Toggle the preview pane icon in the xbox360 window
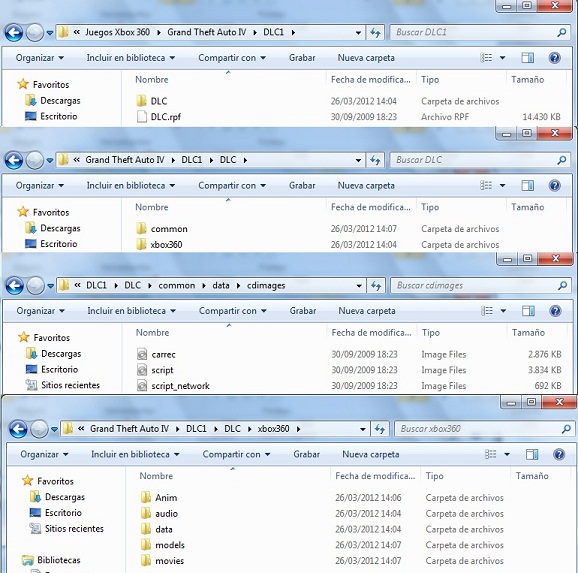 532,454
